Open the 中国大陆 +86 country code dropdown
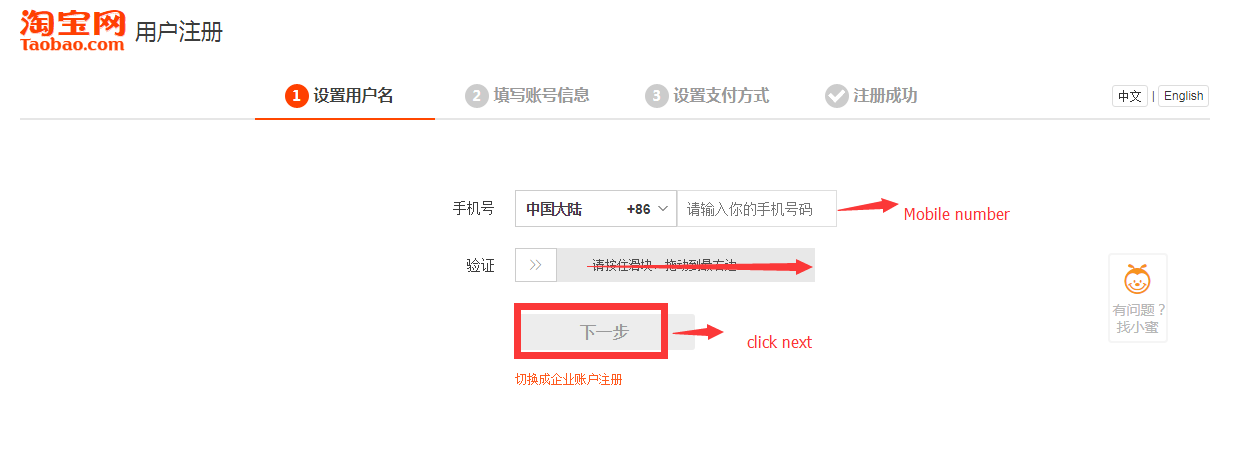Screen dimensions: 1260x453 coord(596,209)
